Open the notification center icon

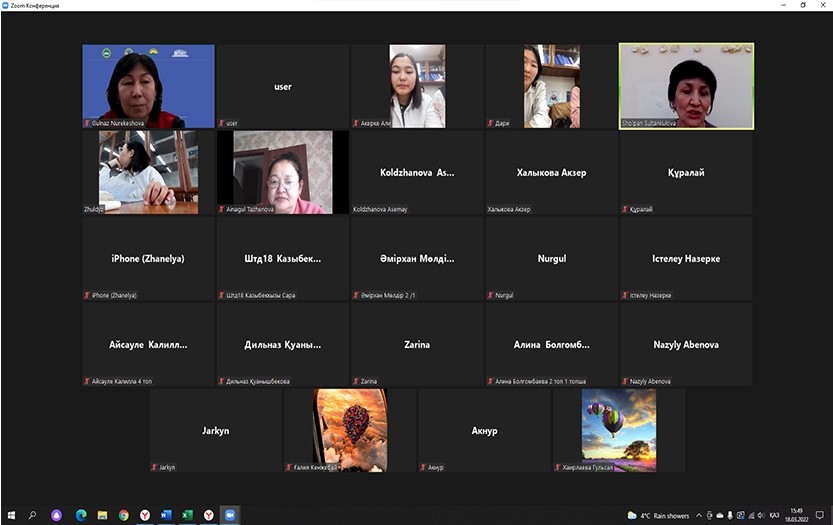coord(819,515)
